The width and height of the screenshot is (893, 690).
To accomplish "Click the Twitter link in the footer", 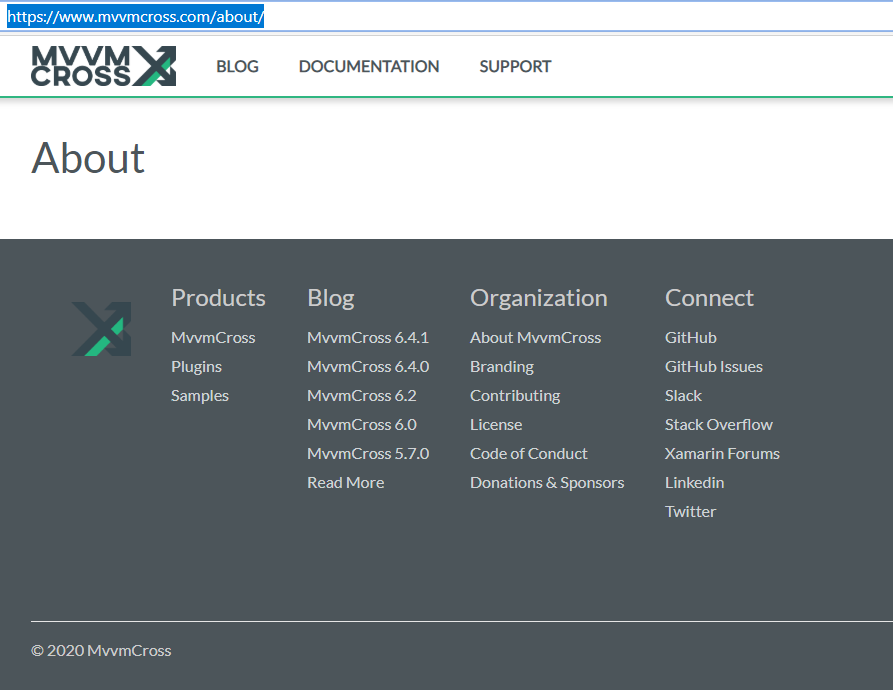I will [x=690, y=511].
